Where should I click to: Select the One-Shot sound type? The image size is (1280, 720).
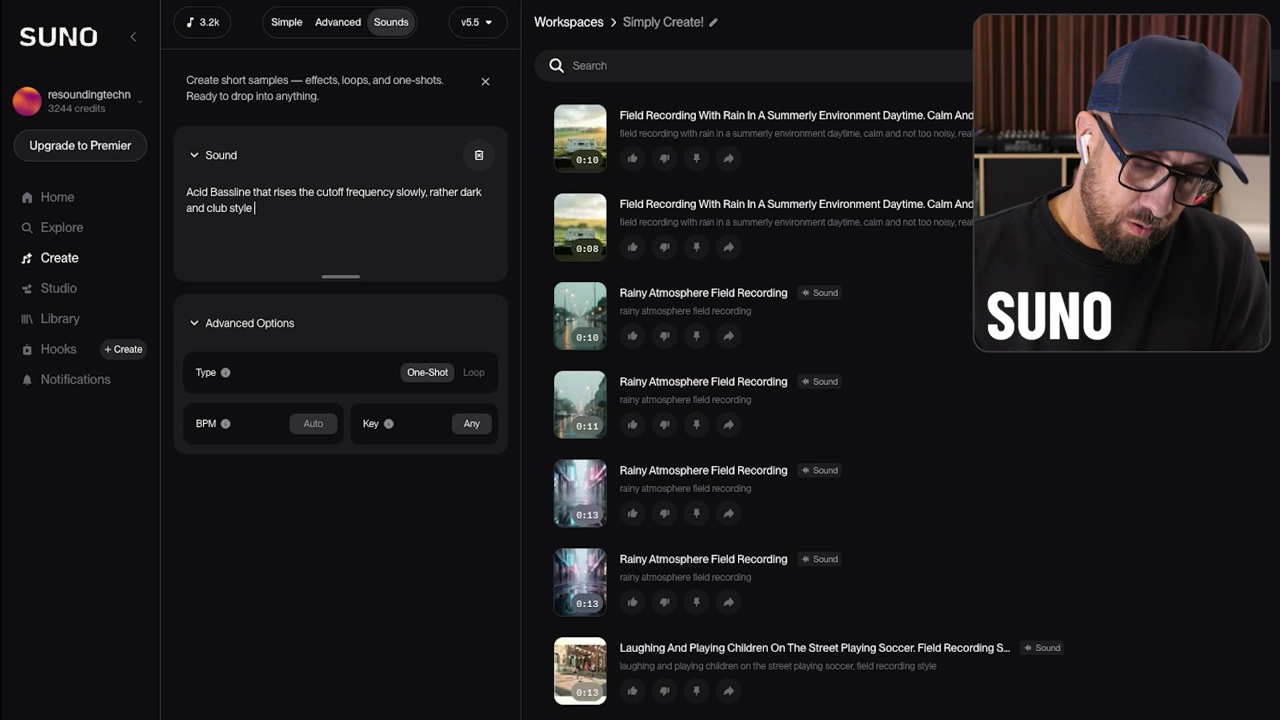pyautogui.click(x=427, y=373)
